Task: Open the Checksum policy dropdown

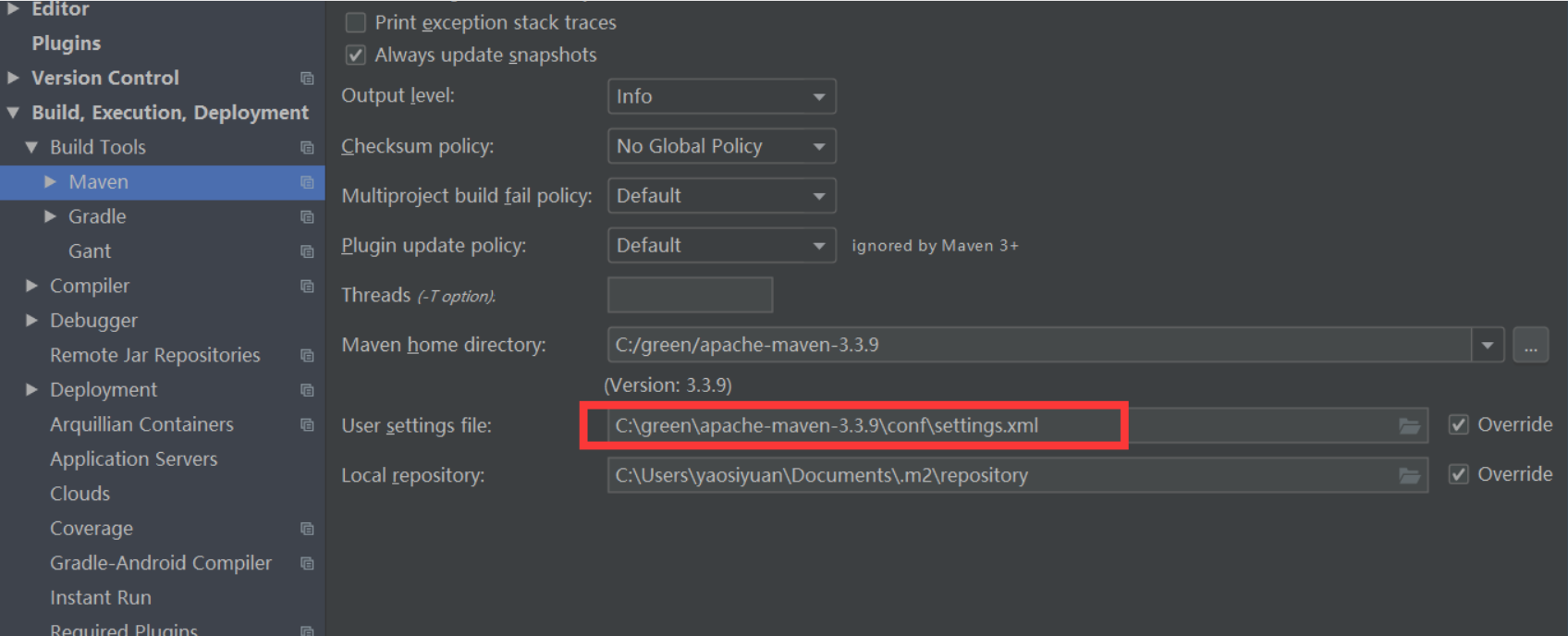Action: point(721,146)
